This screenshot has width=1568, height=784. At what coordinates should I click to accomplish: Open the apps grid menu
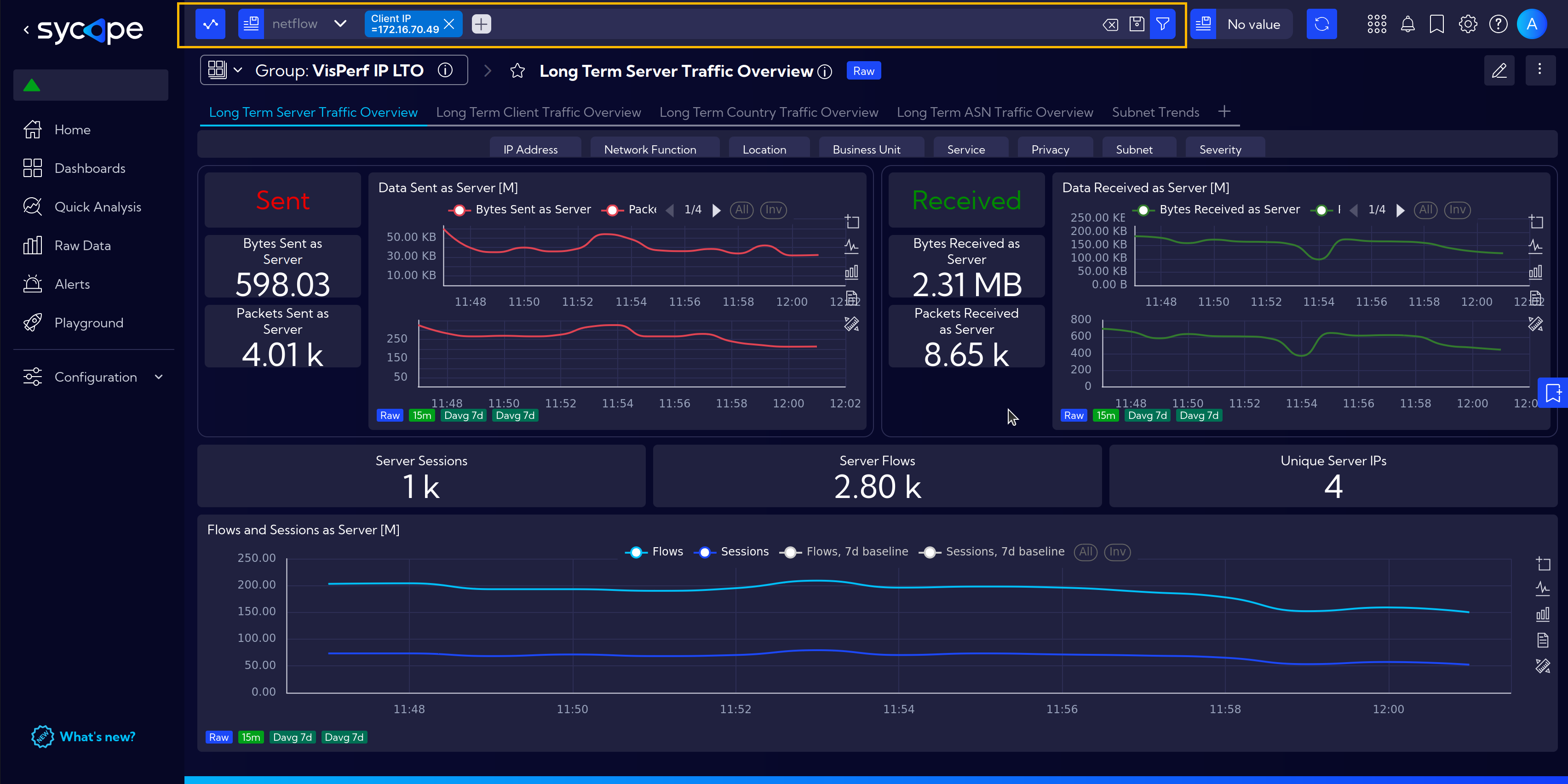1377,24
